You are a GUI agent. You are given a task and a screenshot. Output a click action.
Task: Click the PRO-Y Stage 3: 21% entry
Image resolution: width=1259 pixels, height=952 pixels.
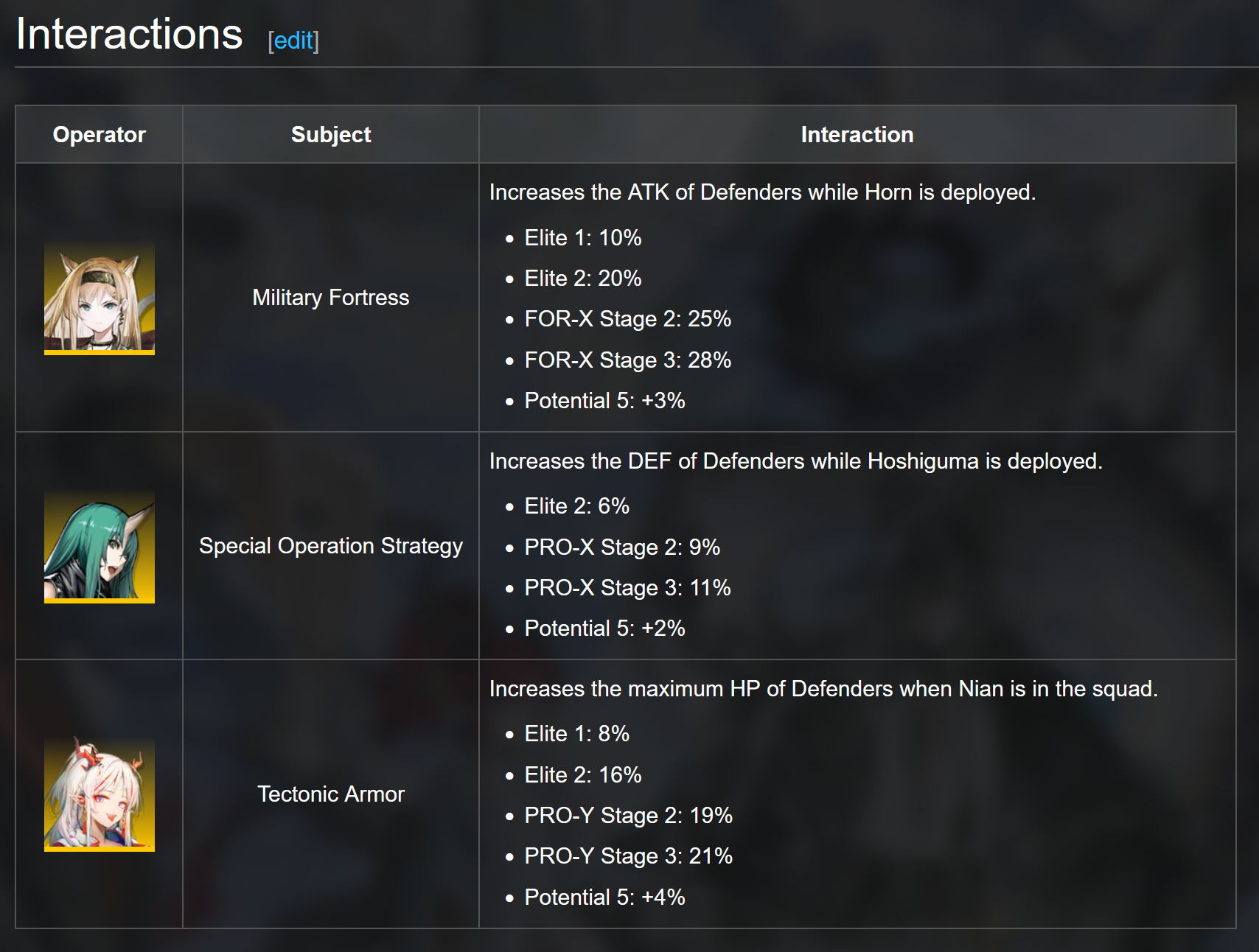point(629,855)
